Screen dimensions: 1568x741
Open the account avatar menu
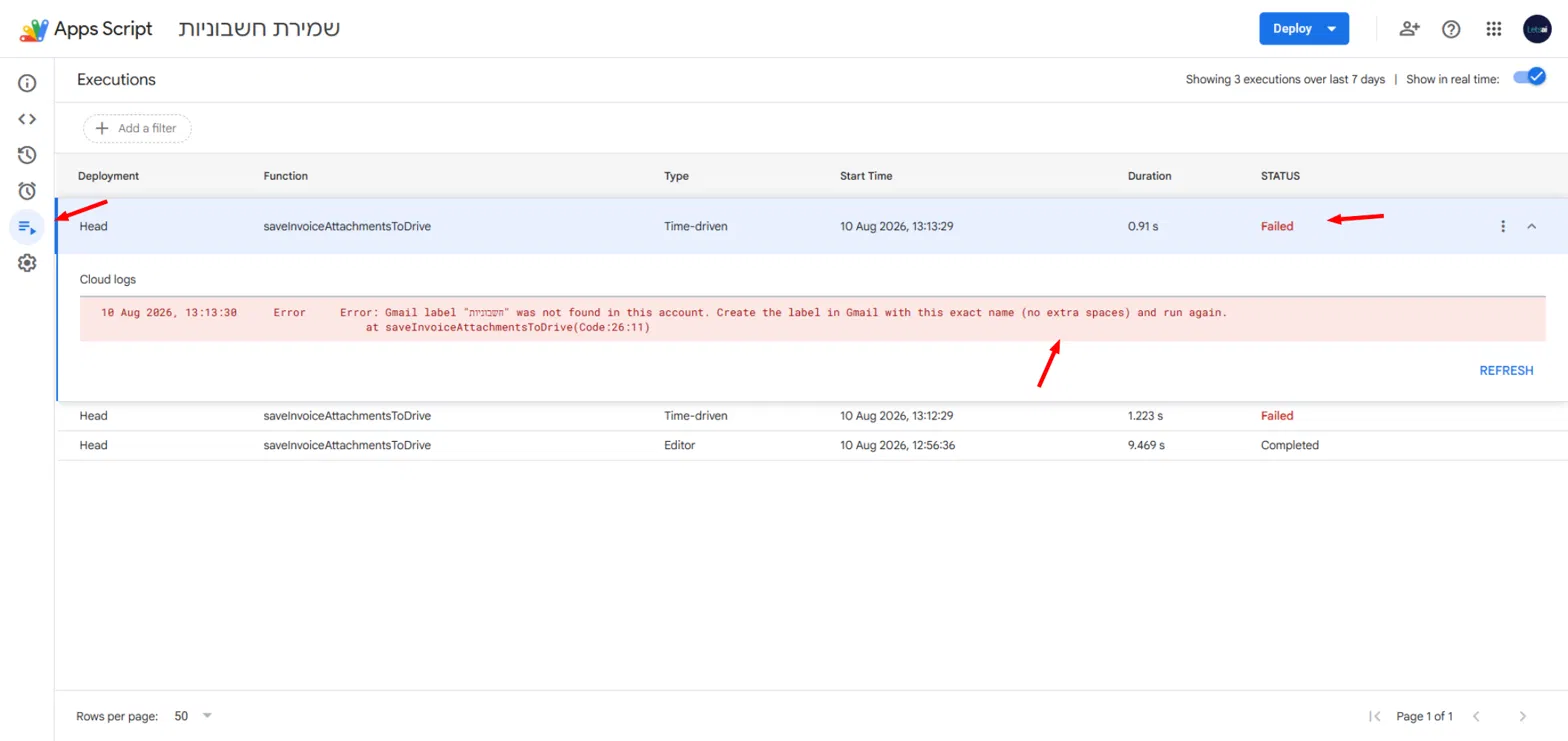point(1537,29)
